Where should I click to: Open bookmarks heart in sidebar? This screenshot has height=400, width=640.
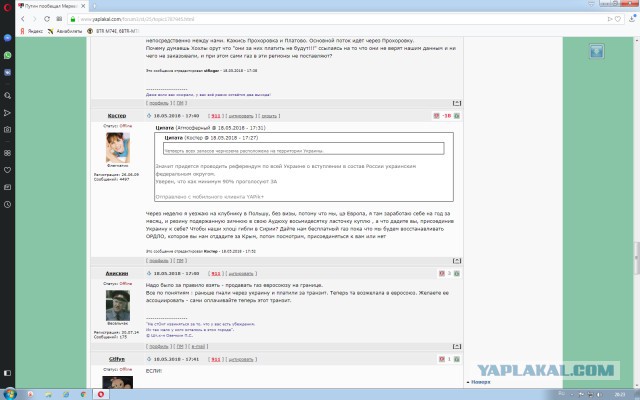point(7,170)
